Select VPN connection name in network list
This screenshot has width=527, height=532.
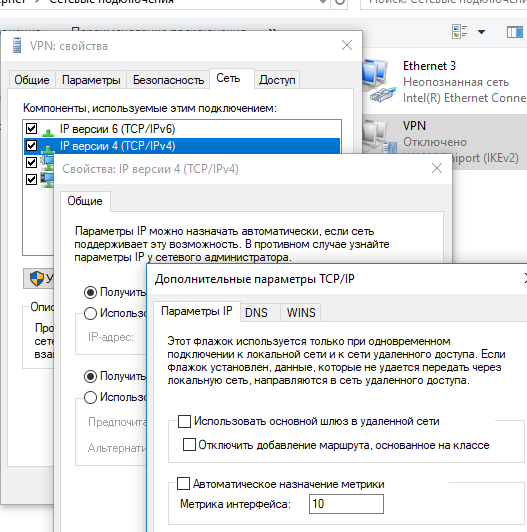(414, 126)
